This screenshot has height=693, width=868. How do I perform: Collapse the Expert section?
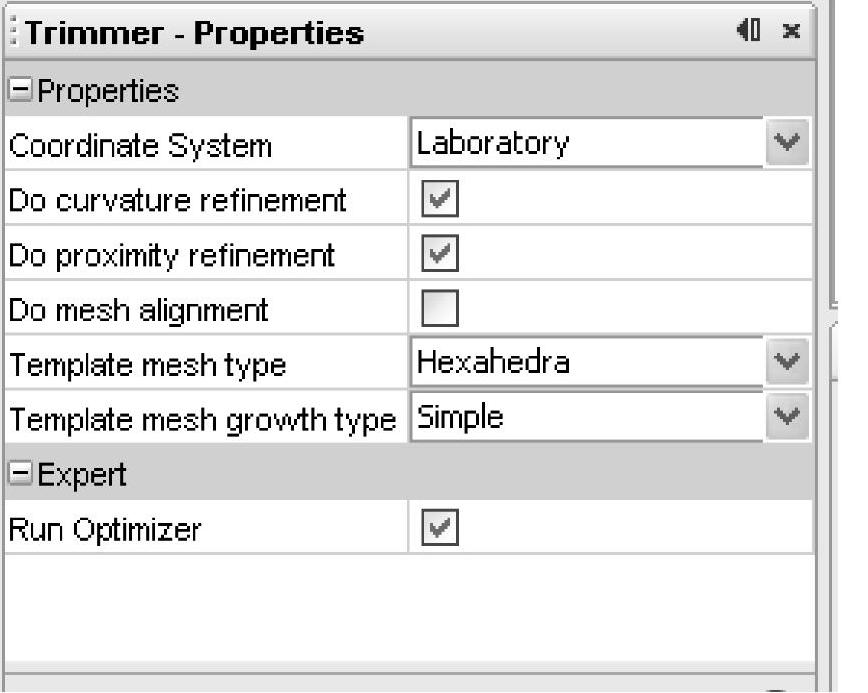point(20,473)
